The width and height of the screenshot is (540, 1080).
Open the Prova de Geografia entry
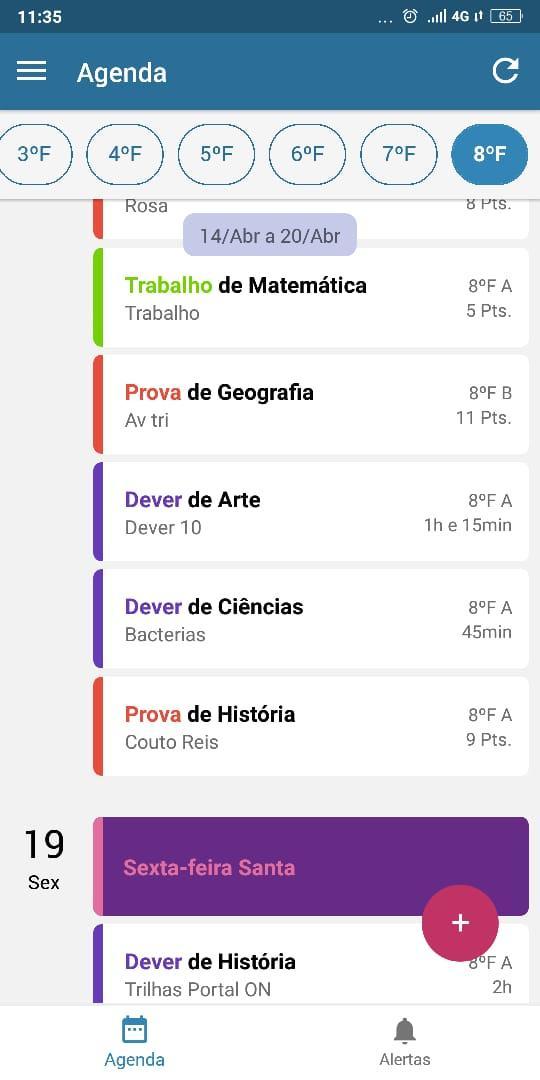point(311,404)
